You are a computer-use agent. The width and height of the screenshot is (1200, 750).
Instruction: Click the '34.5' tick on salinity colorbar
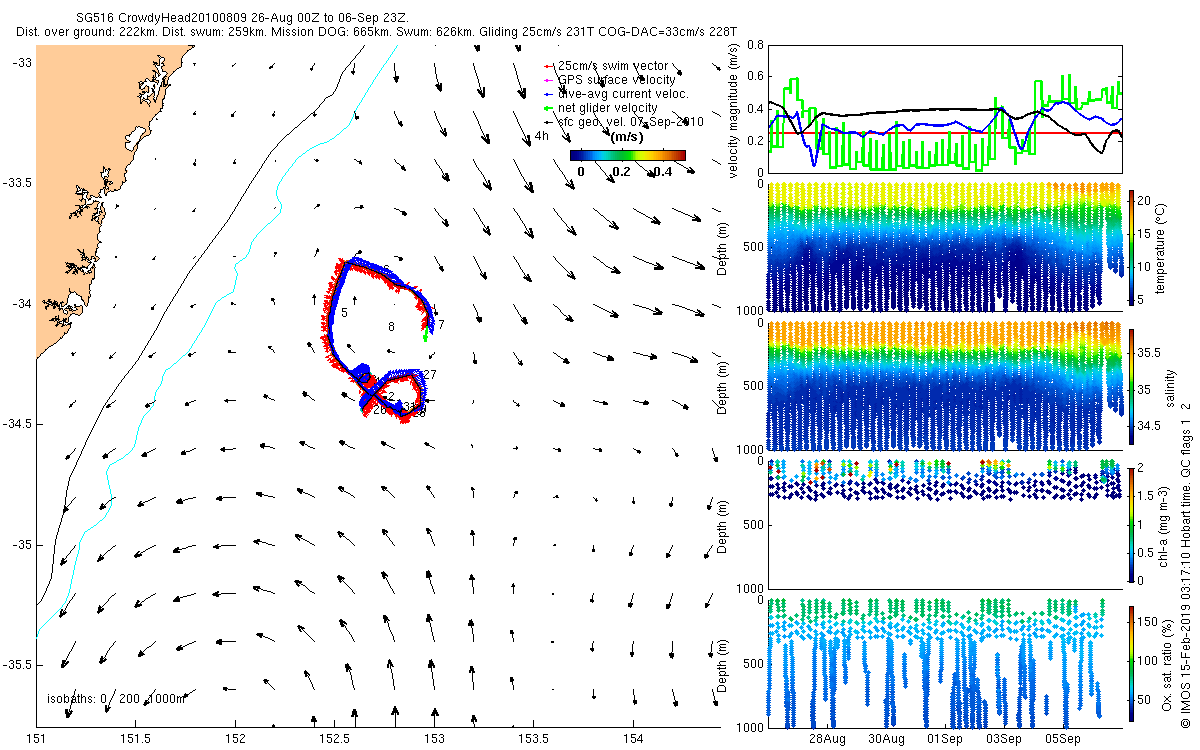click(x=1149, y=426)
